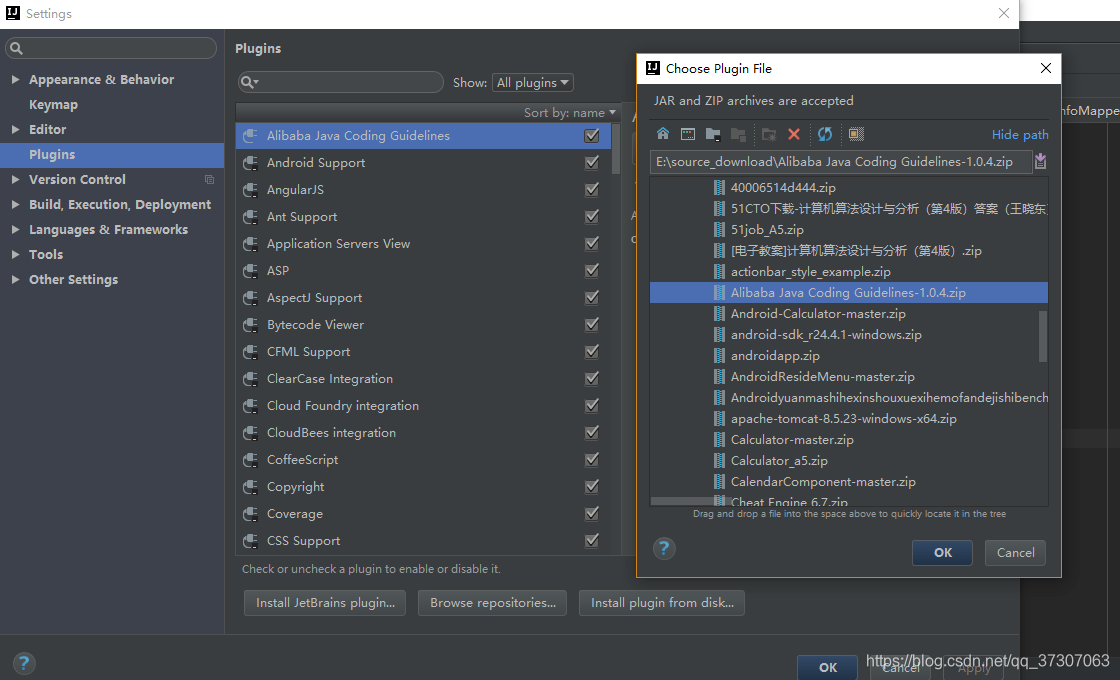Toggle CFML Support plugin checkbox
Viewport: 1120px width, 680px height.
591,352
